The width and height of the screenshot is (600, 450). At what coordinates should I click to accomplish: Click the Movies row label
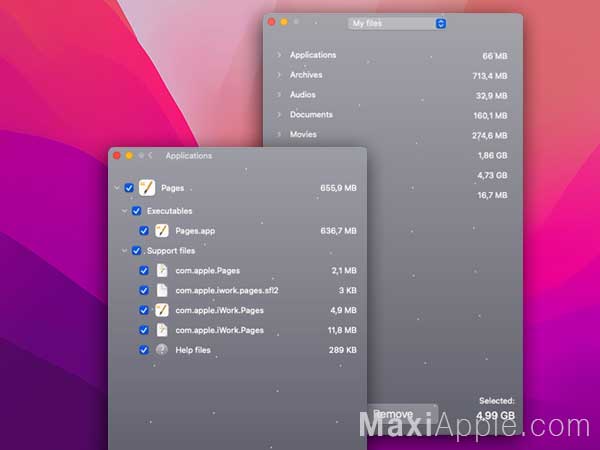tap(303, 134)
